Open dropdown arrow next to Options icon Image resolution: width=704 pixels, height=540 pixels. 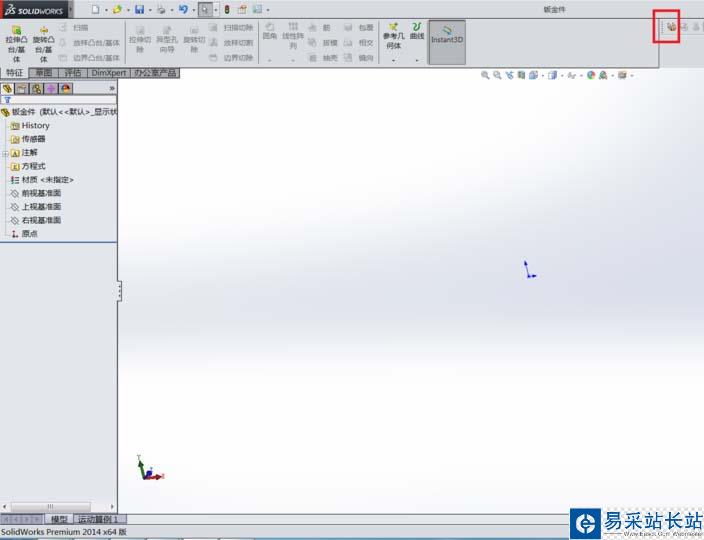tap(268, 10)
